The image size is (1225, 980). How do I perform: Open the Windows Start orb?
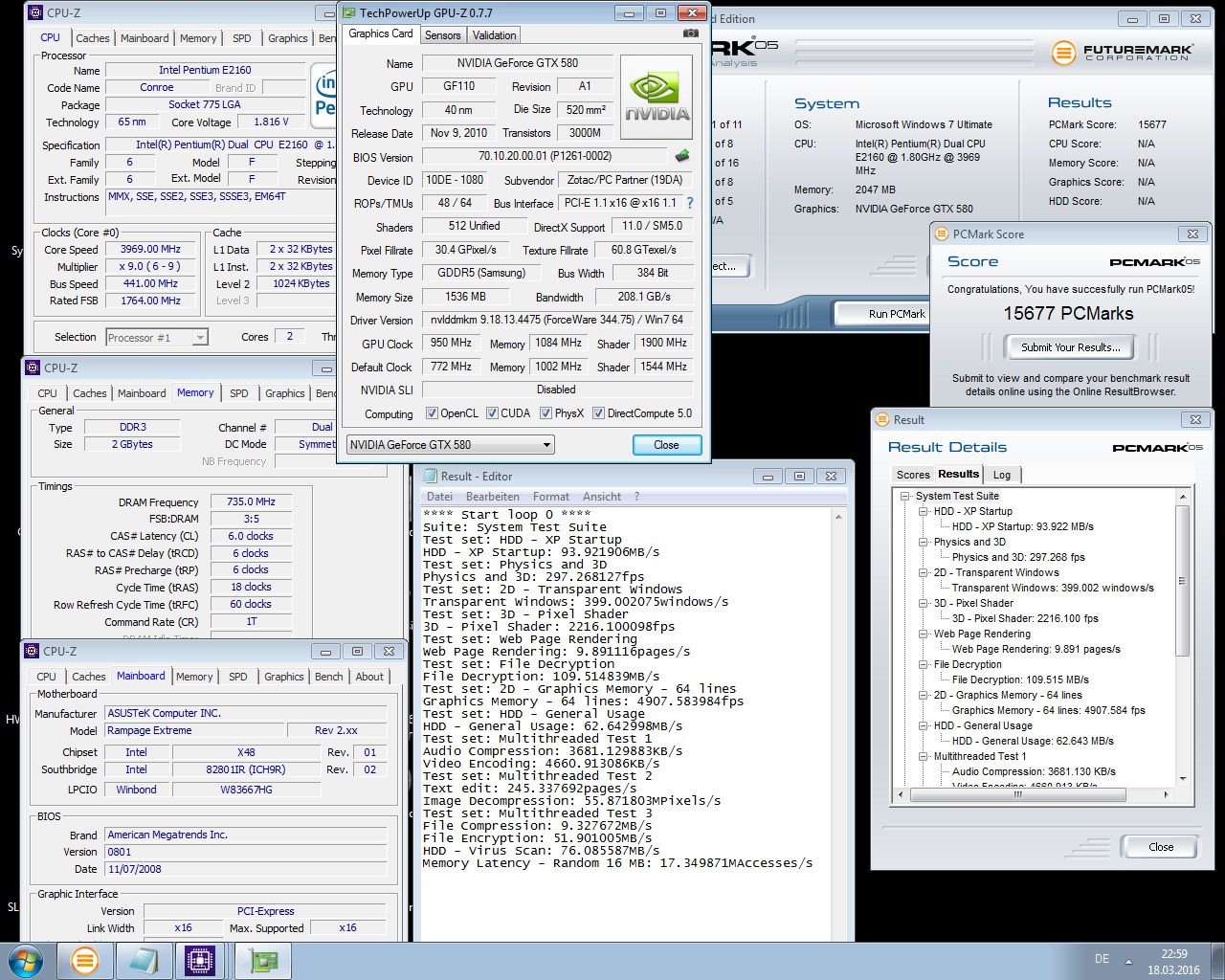click(x=25, y=960)
